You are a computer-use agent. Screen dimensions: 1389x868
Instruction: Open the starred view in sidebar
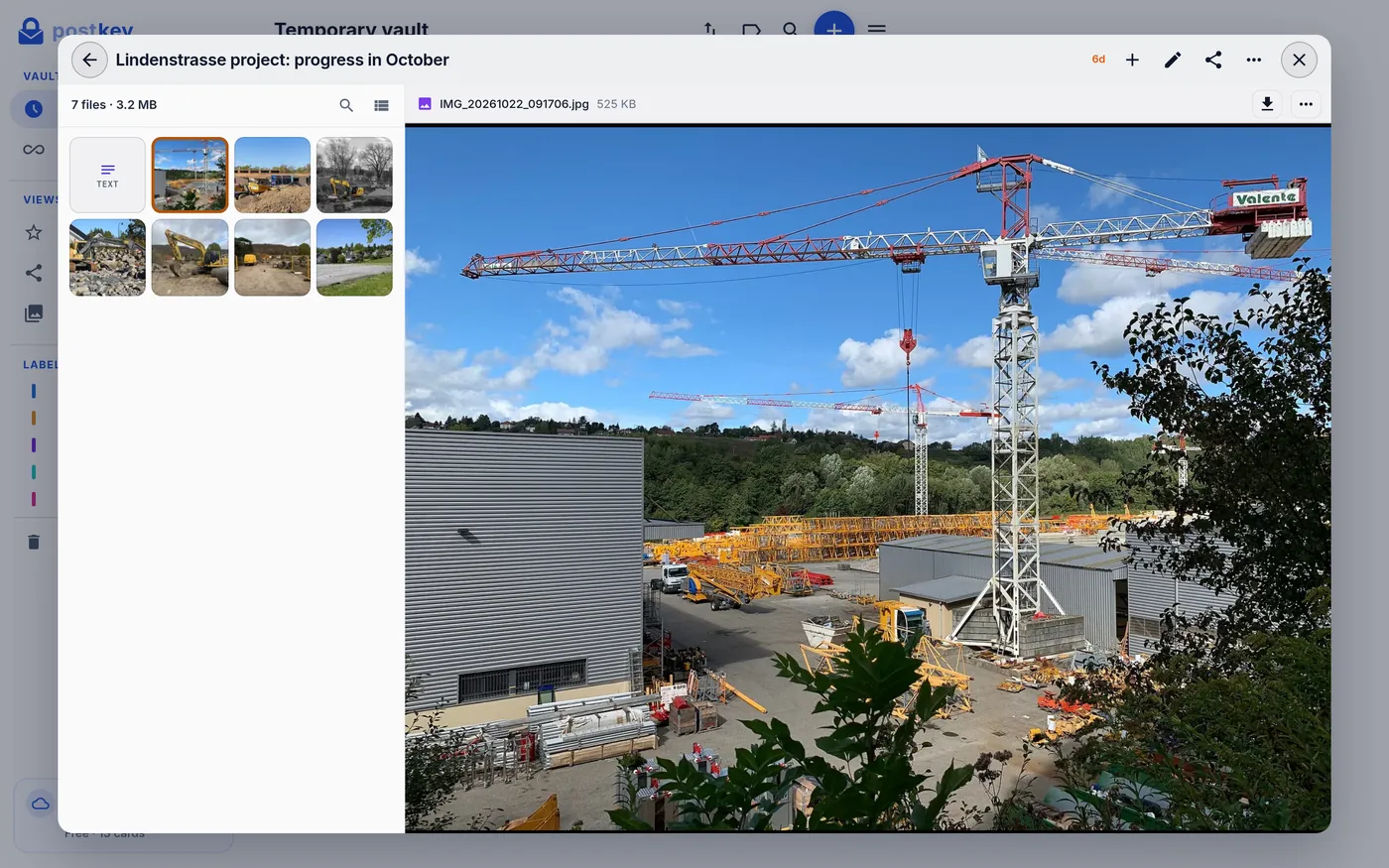34,232
